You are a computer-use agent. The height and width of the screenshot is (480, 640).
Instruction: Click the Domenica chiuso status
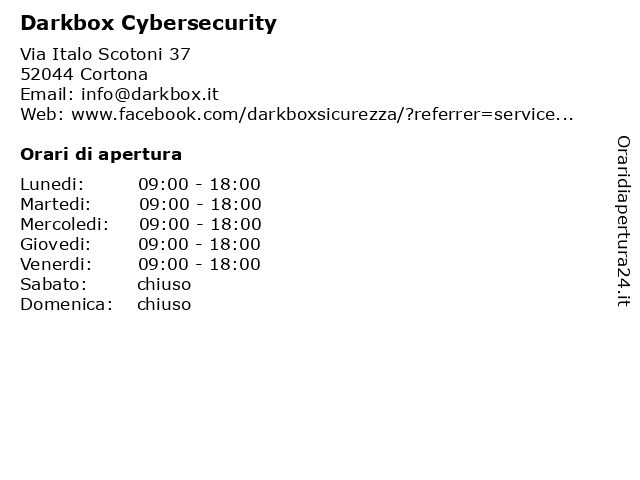click(164, 304)
